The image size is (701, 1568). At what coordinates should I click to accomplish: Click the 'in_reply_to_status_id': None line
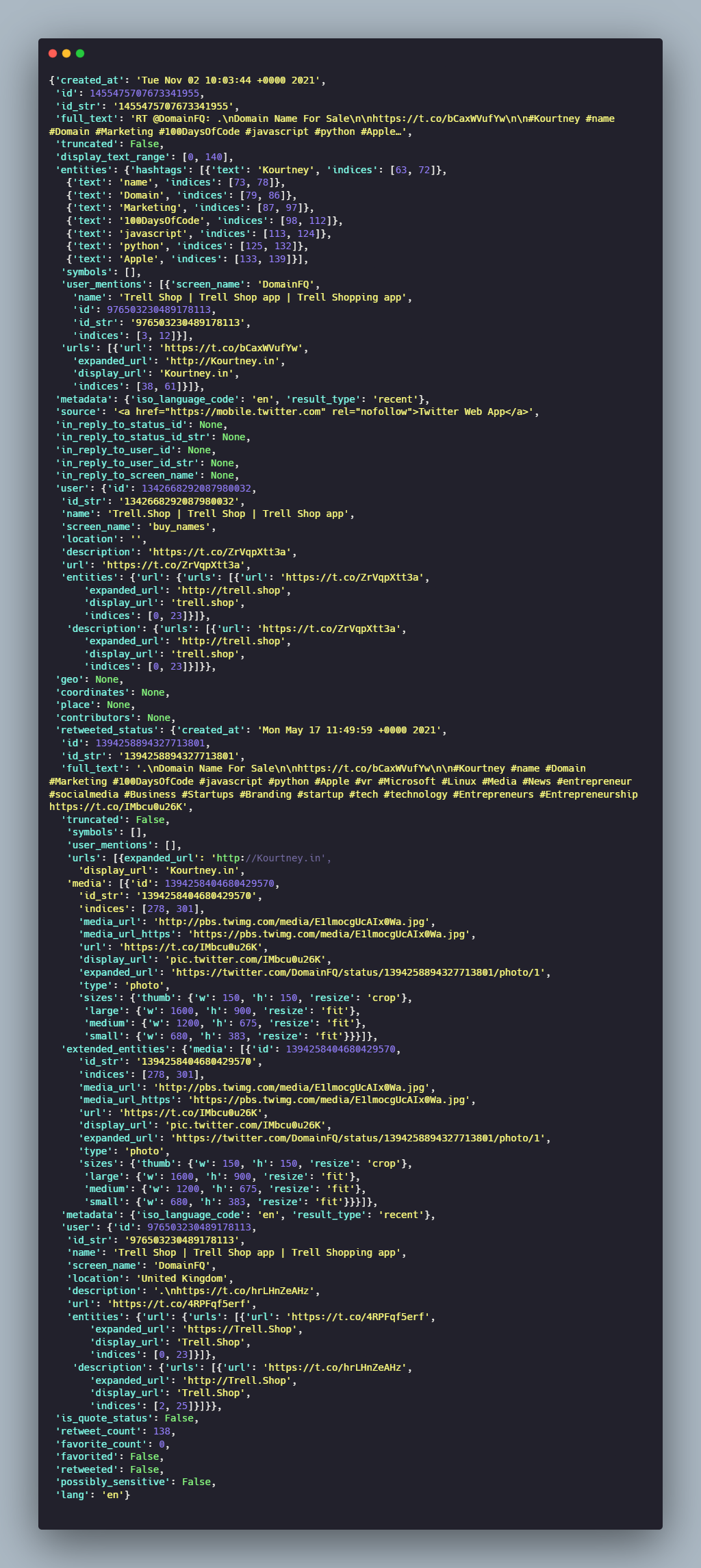pos(141,425)
